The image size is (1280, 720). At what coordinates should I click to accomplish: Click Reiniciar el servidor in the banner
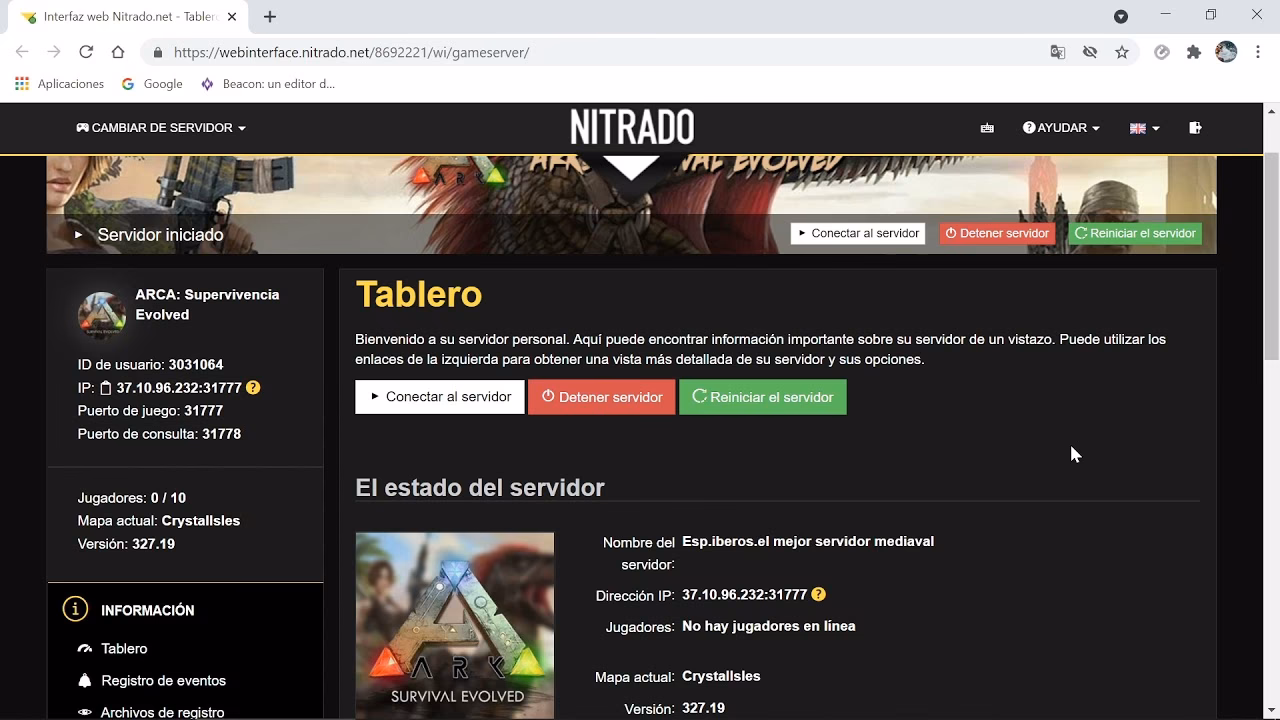tap(1135, 233)
